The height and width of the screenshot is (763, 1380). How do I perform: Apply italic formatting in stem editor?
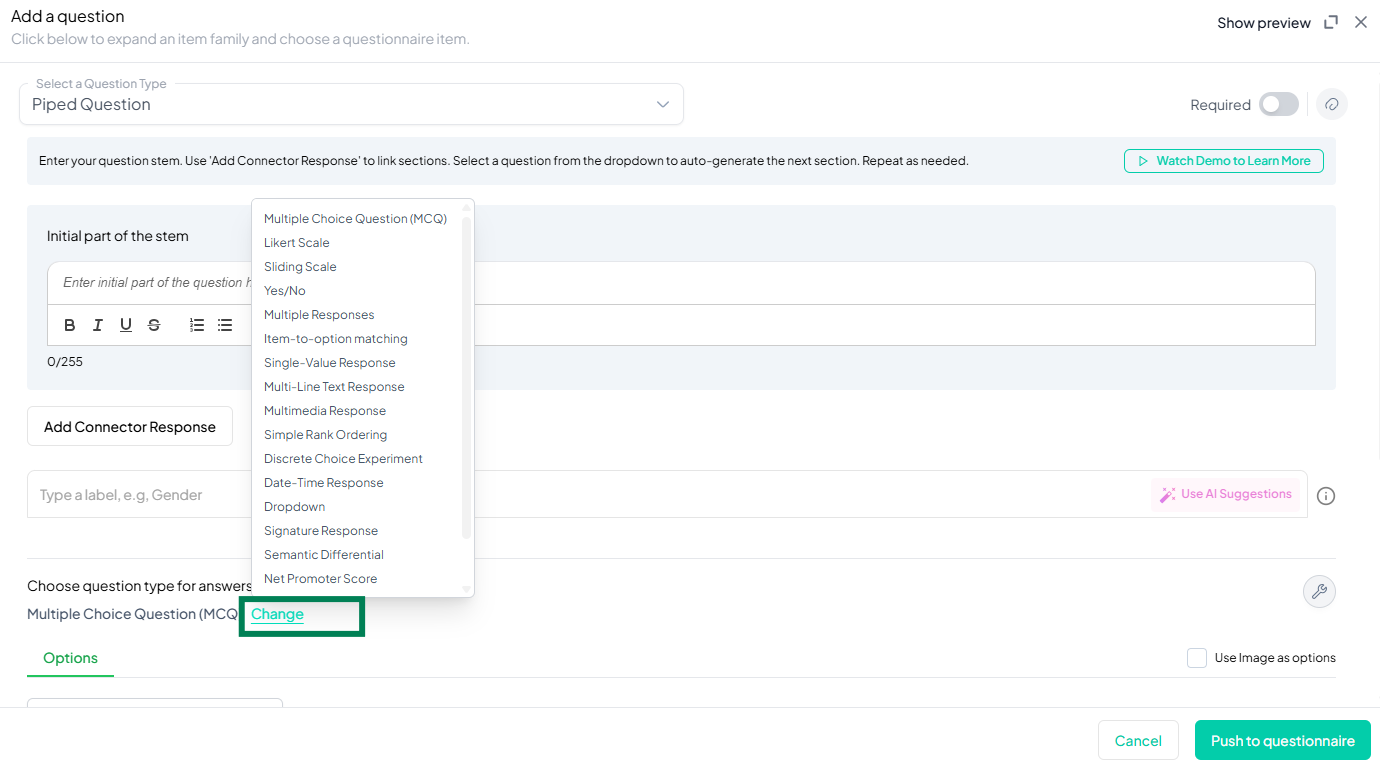[98, 325]
